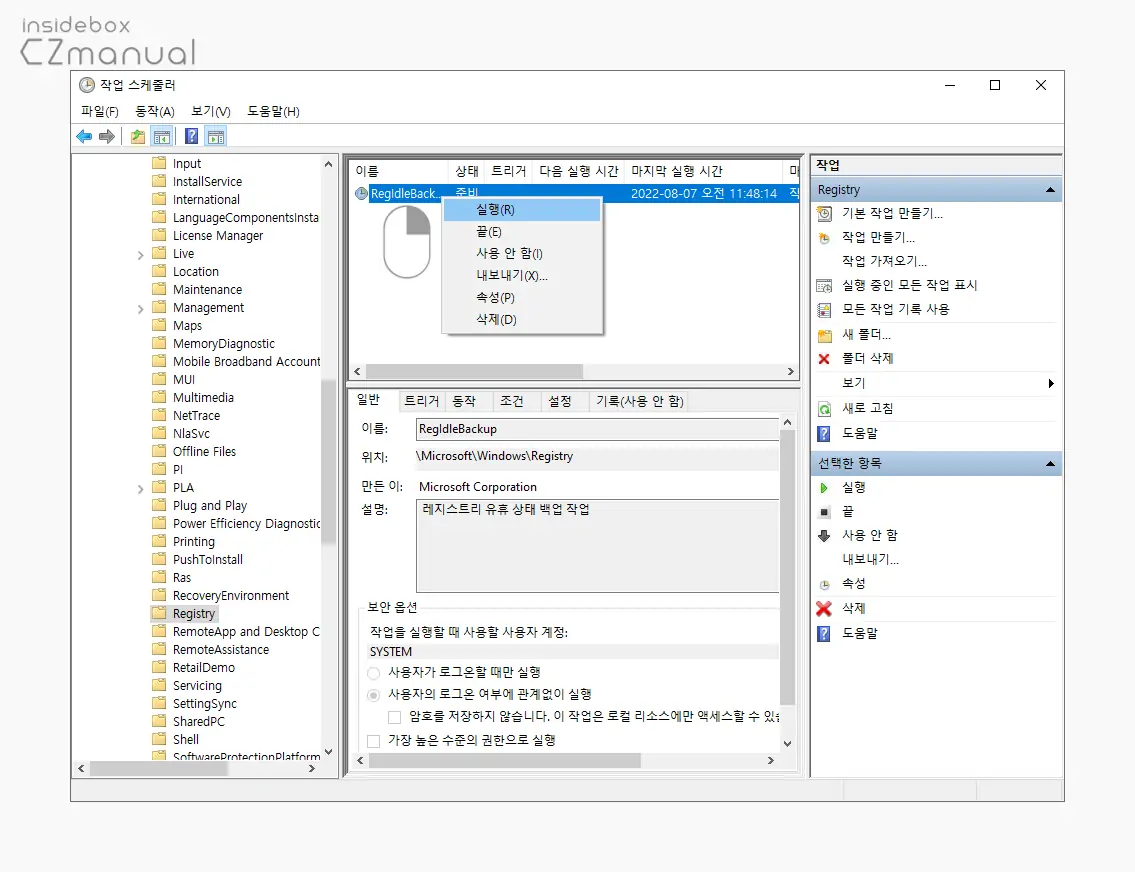The height and width of the screenshot is (872, 1135).
Task: Select 사용자의 로그온 여부에 관계없이 실행 radio button
Action: pyautogui.click(x=374, y=695)
